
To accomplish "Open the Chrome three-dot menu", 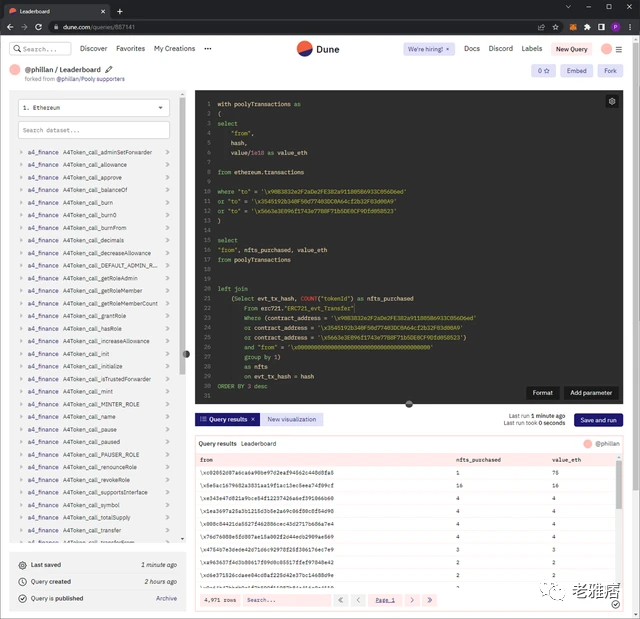I will (x=630, y=27).
